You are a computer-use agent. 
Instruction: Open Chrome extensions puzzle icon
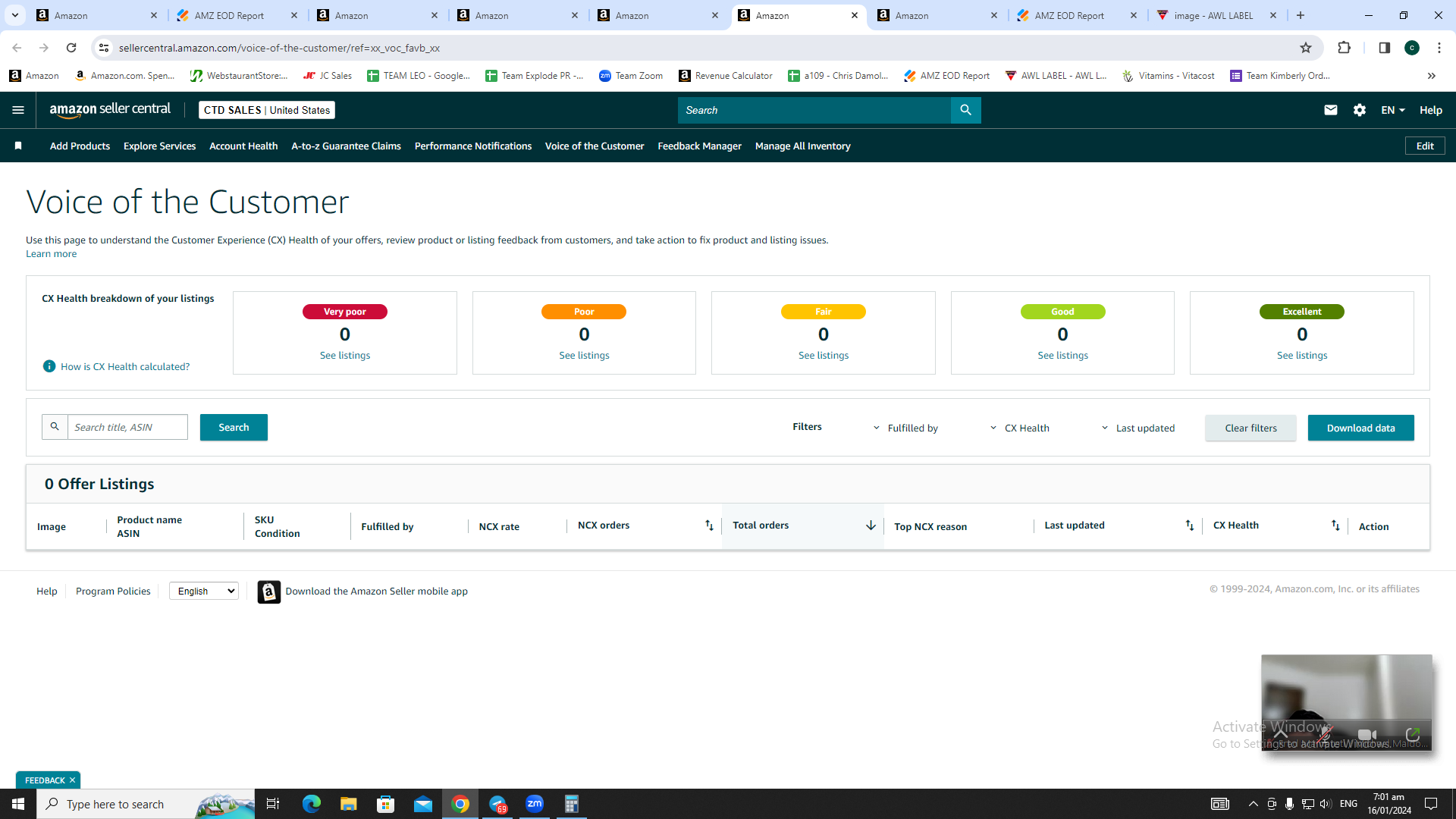coord(1344,48)
